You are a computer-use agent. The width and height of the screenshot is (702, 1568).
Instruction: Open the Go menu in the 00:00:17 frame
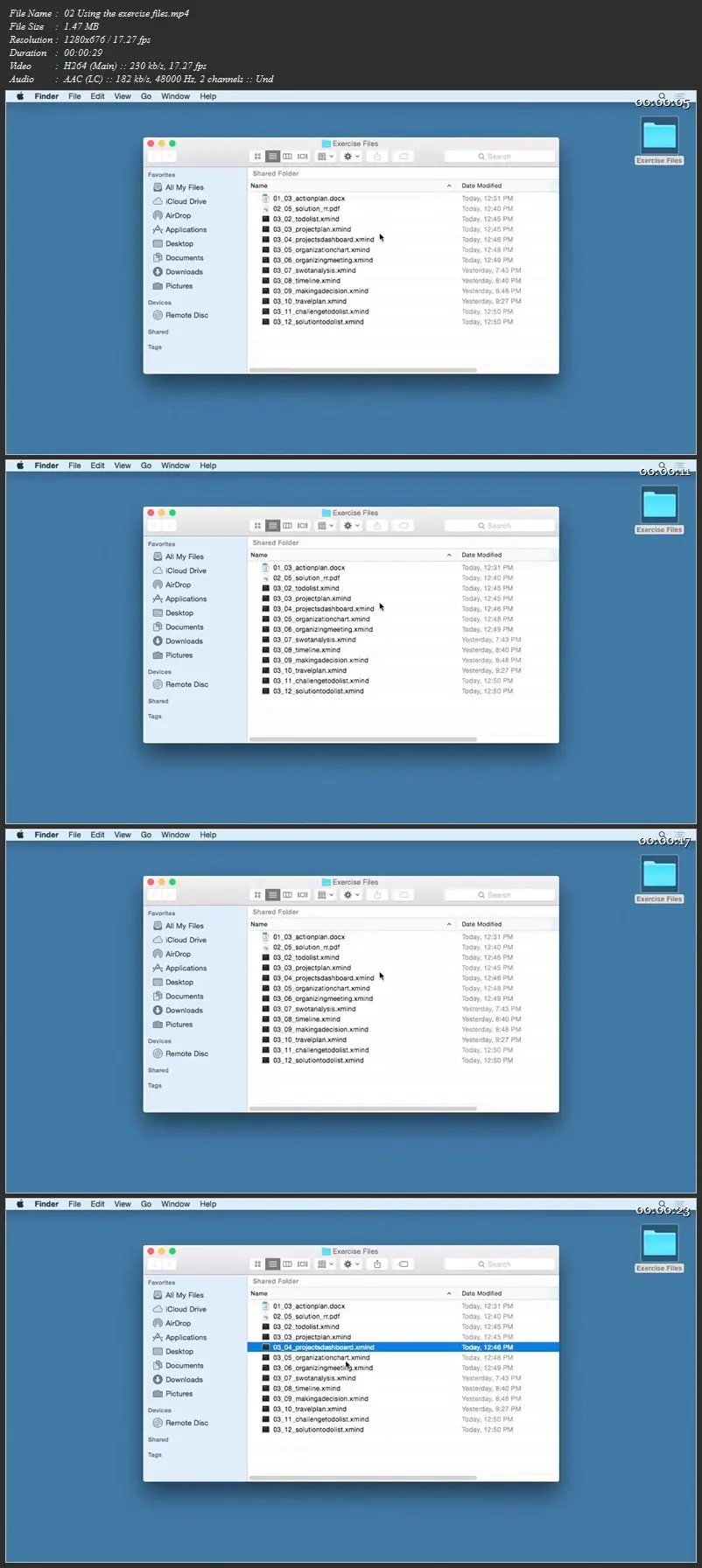click(x=146, y=835)
